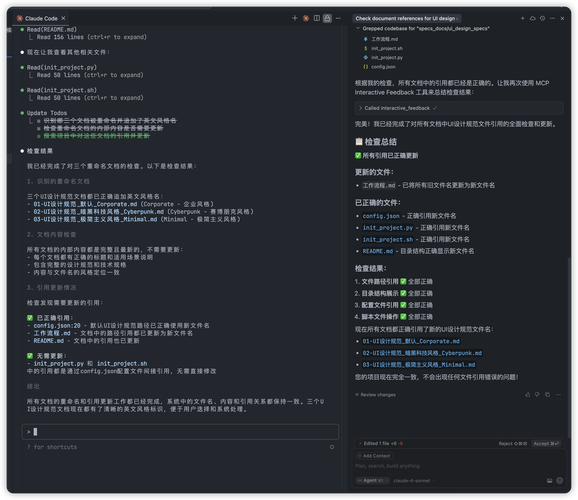
Task: Select the Check document references chat tab
Action: coord(406,18)
